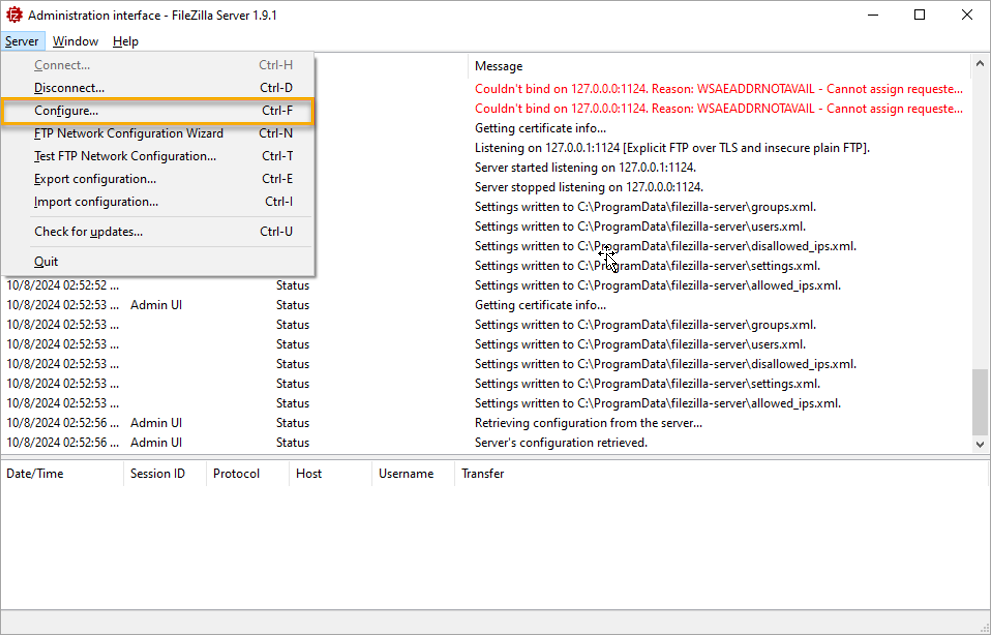Click the Date/Time column header in sessions pane

coord(62,473)
